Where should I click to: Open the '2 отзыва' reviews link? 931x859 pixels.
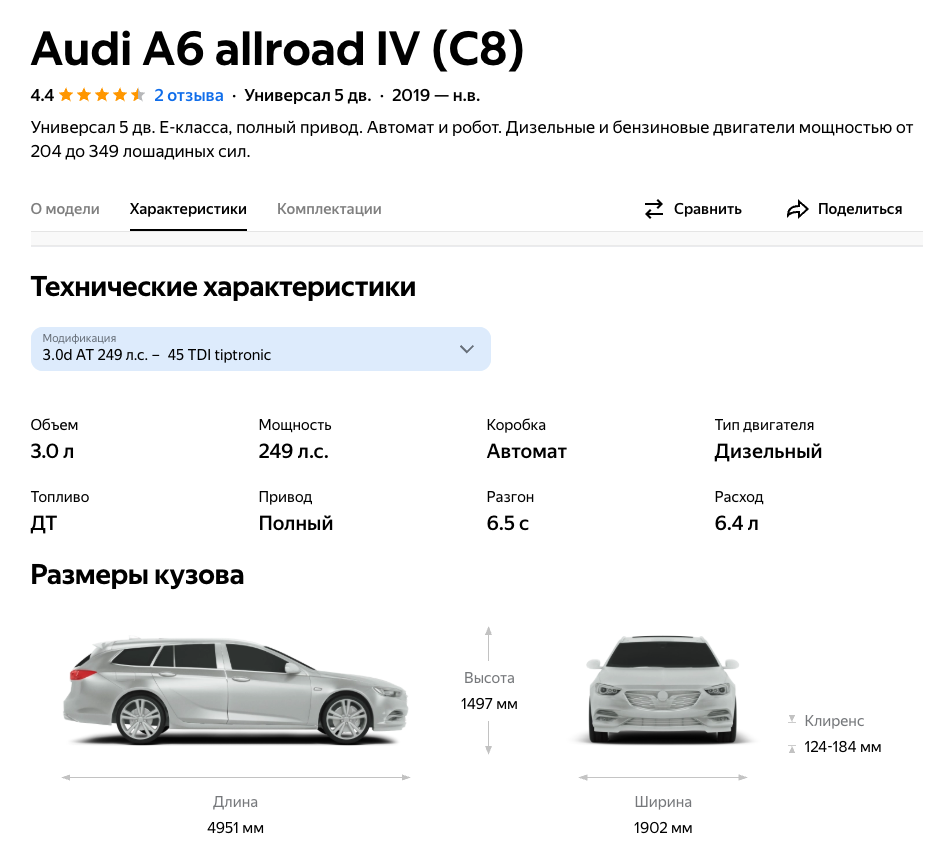pos(188,96)
